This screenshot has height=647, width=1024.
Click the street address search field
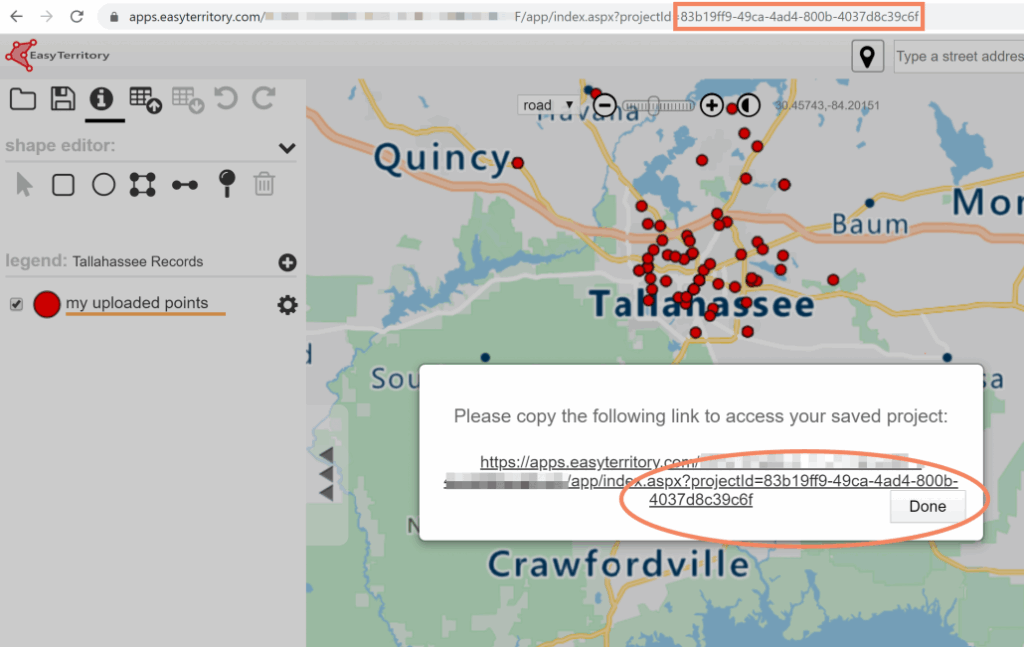[958, 56]
